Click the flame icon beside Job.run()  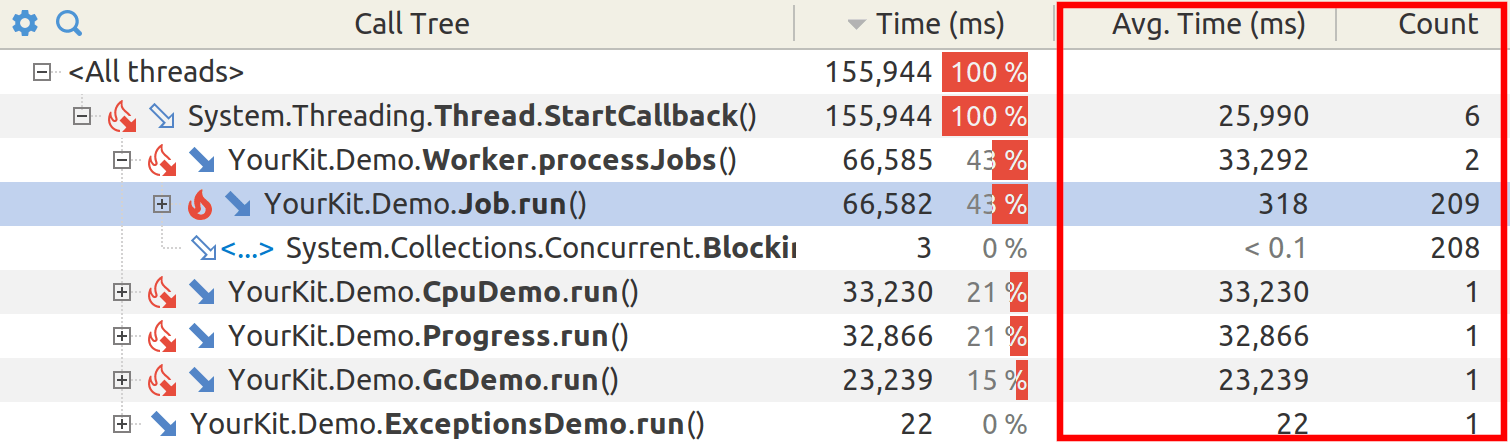point(200,204)
